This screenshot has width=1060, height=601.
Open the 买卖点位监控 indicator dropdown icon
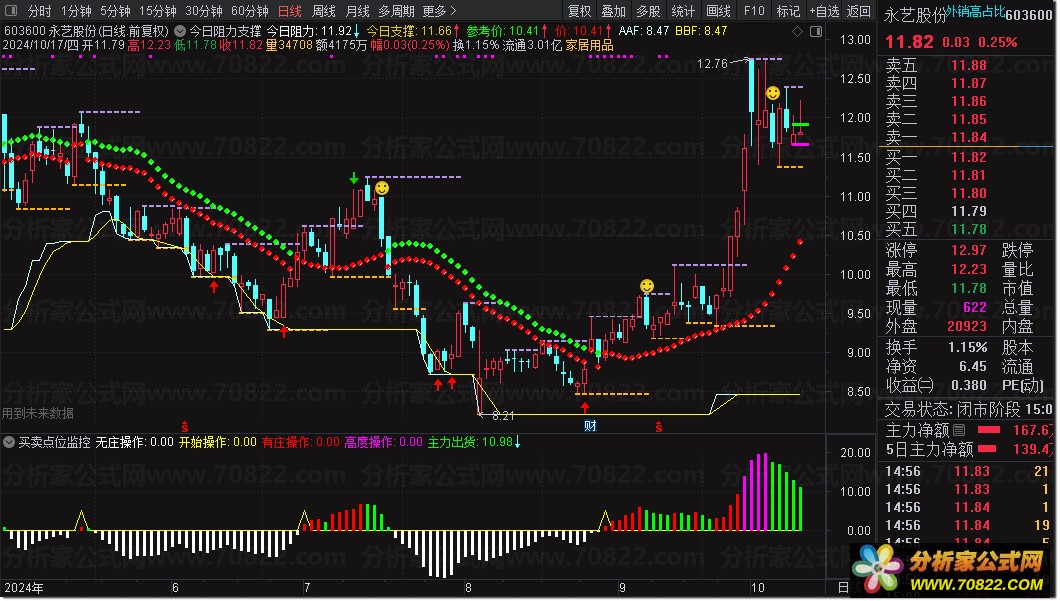click(x=9, y=442)
